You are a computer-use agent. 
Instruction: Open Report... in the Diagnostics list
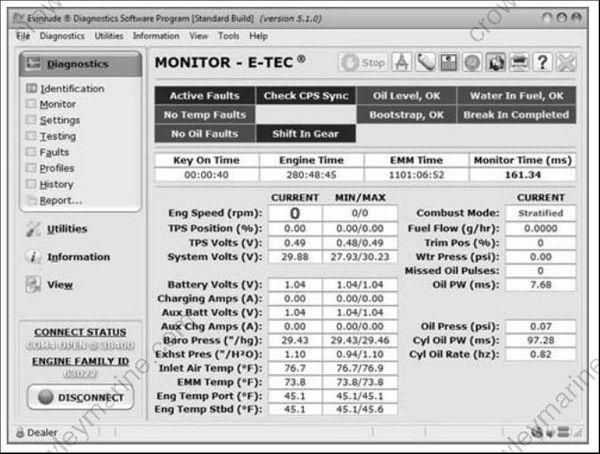[61, 200]
